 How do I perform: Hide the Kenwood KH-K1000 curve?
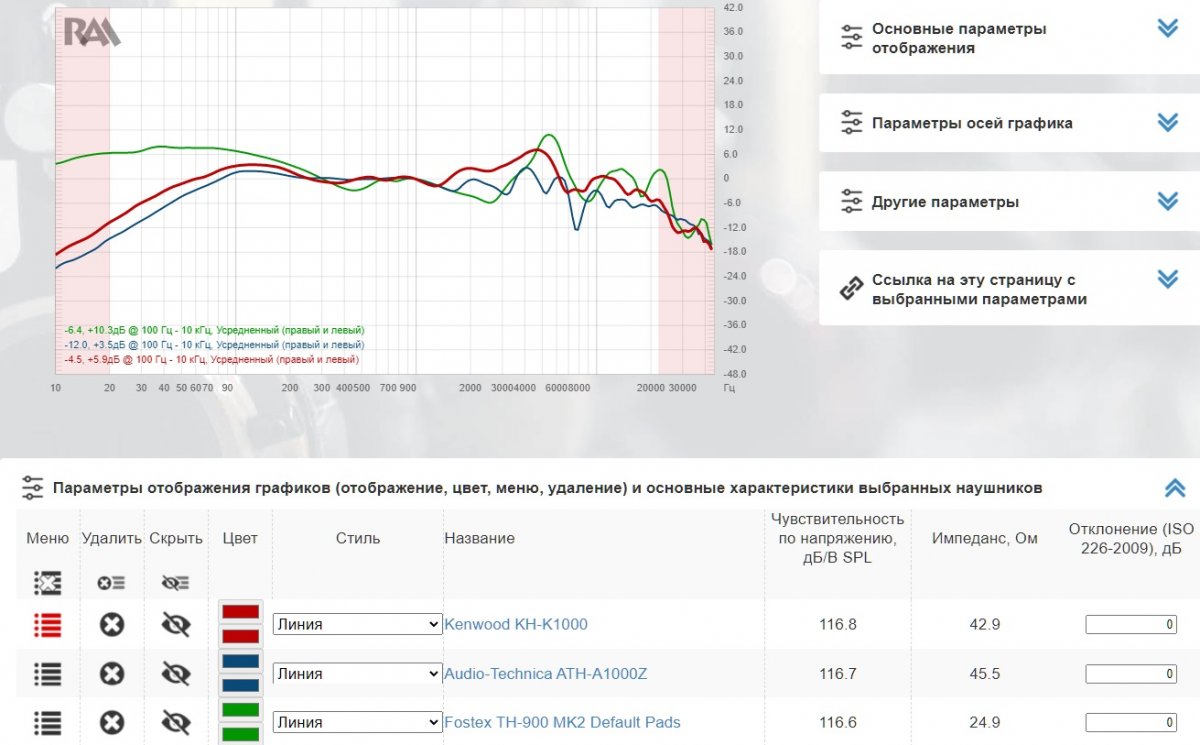click(x=176, y=625)
